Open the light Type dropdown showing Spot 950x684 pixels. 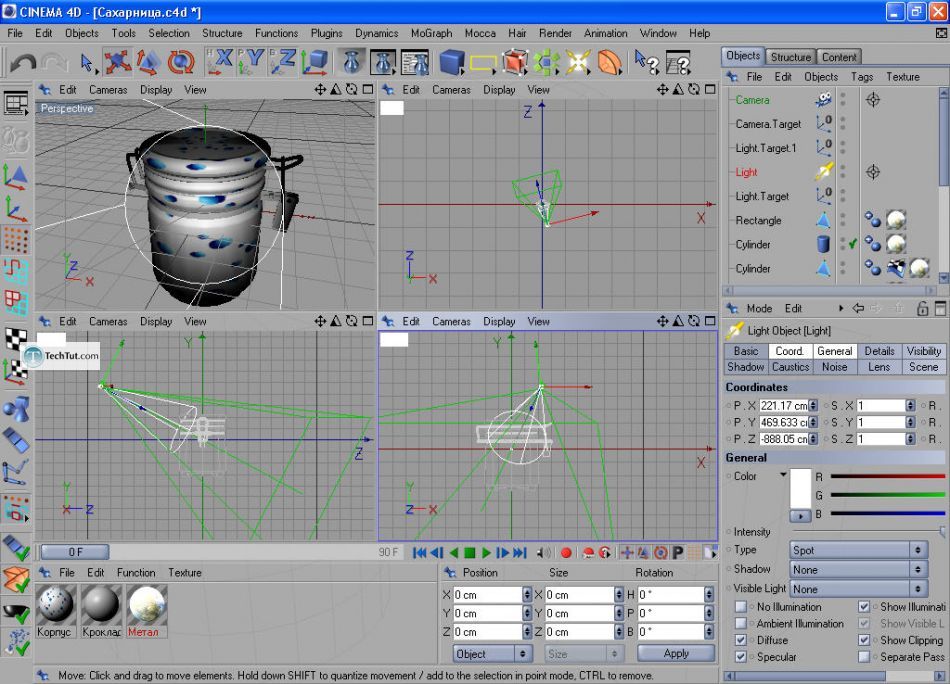point(858,550)
